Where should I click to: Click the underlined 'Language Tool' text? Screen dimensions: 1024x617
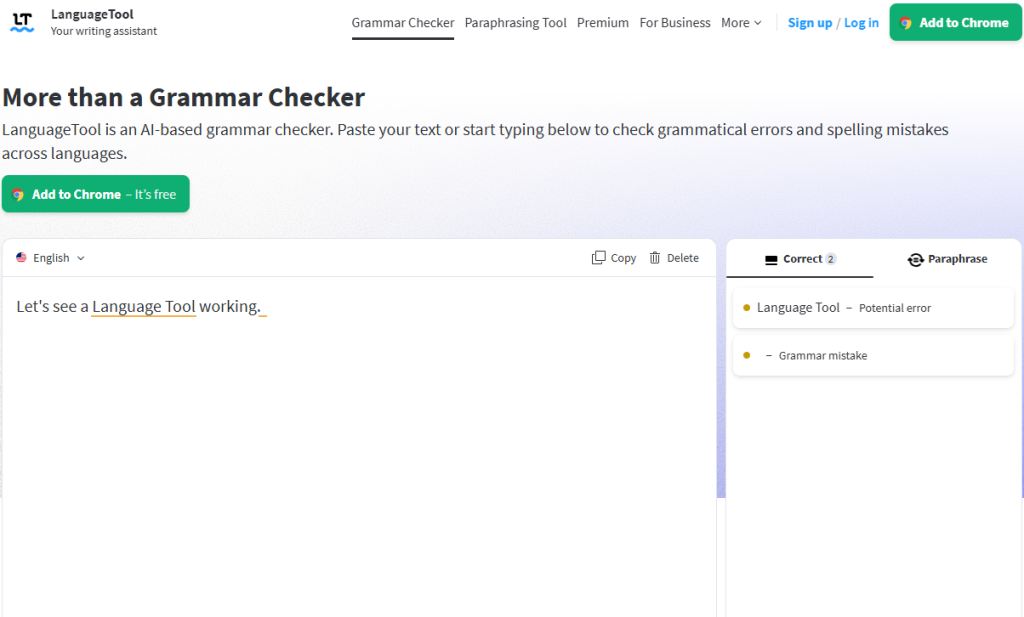144,306
